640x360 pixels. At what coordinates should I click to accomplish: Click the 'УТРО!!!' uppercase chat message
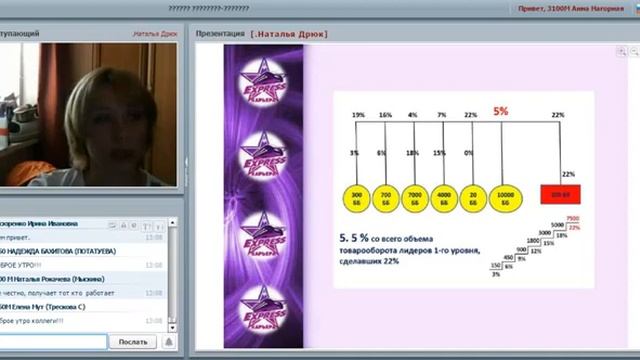pos(20,265)
